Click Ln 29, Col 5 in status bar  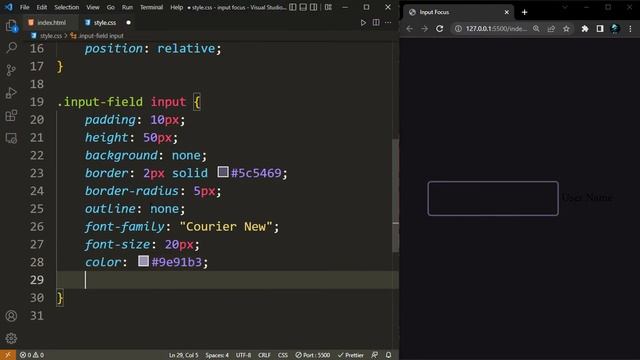184,355
